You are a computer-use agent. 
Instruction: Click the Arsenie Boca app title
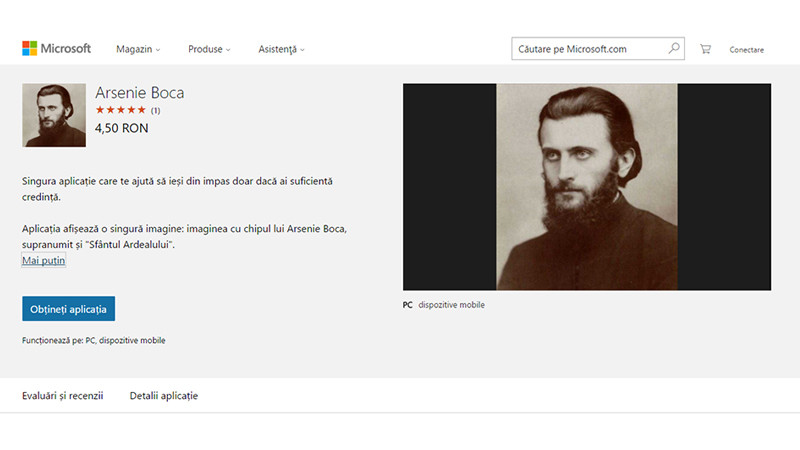point(140,93)
